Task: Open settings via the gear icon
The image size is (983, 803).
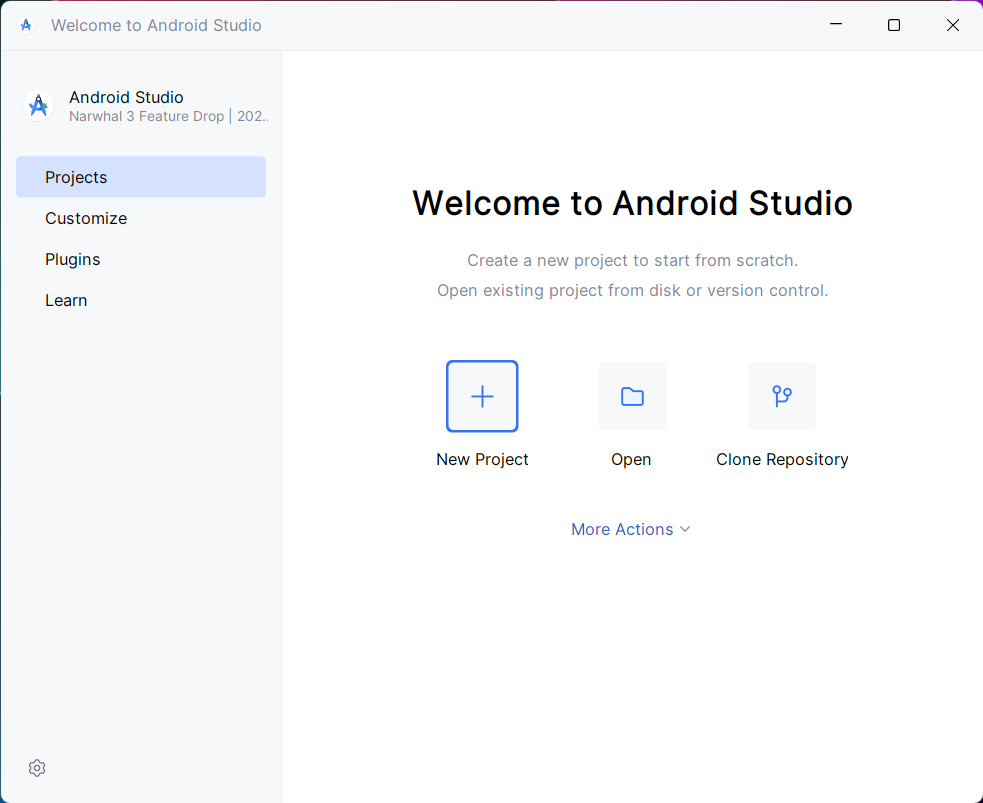Action: click(37, 768)
